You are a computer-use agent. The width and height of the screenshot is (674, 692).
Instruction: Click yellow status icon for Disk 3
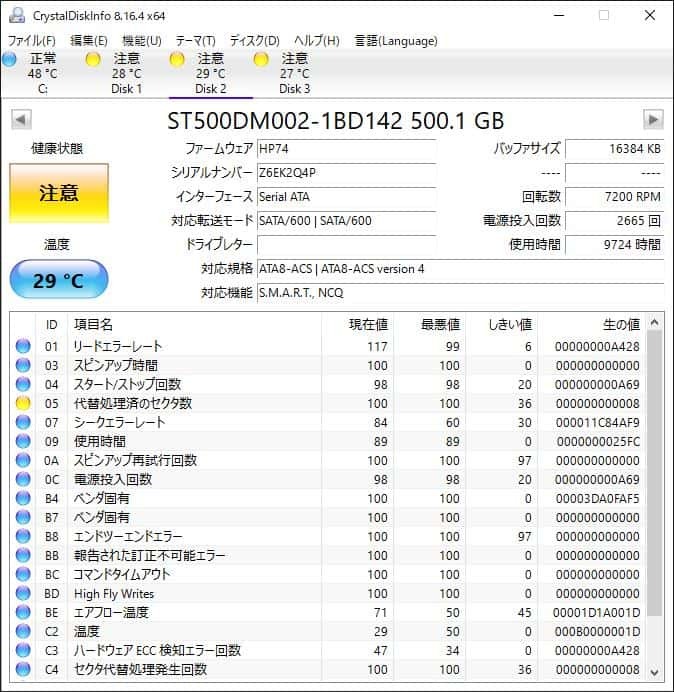click(261, 59)
